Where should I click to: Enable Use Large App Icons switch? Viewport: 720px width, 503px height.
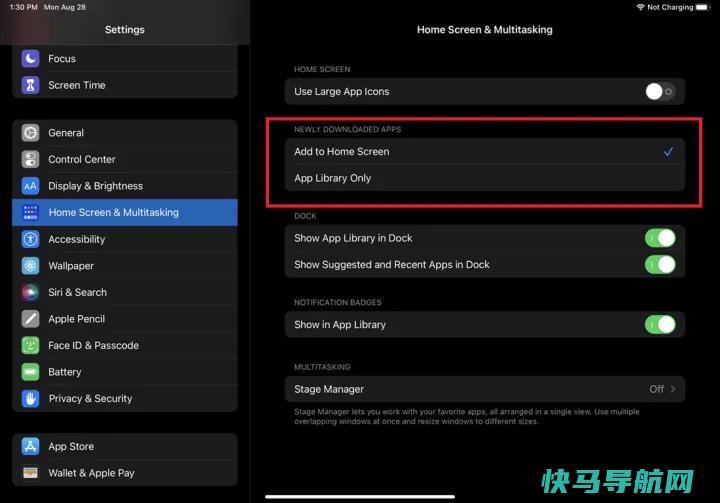[x=660, y=91]
